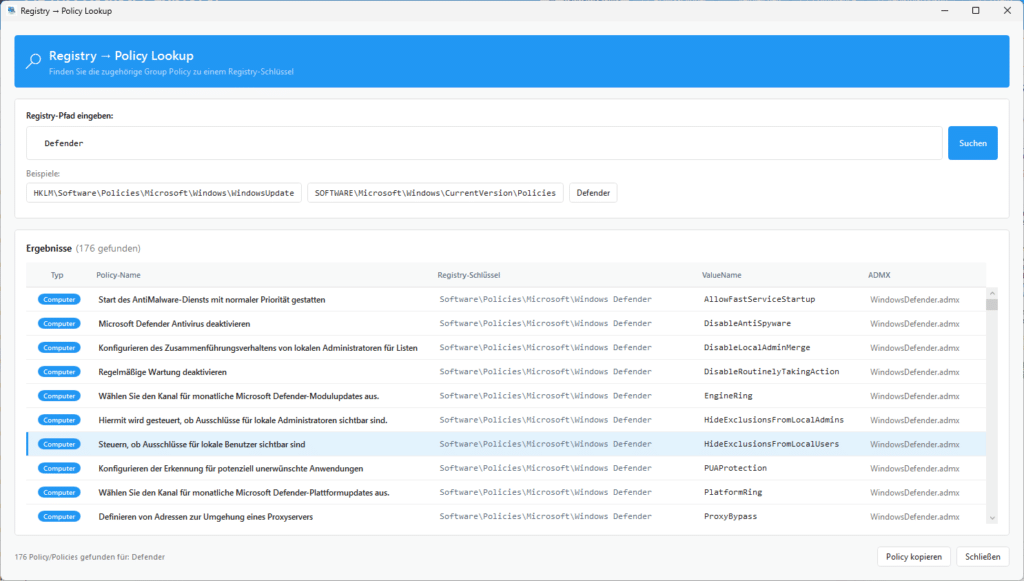1024x581 pixels.
Task: Select row 'Konfigurieren der Erkennung für potenziell unerwünschte Anwendungen'
Action: [x=506, y=469]
